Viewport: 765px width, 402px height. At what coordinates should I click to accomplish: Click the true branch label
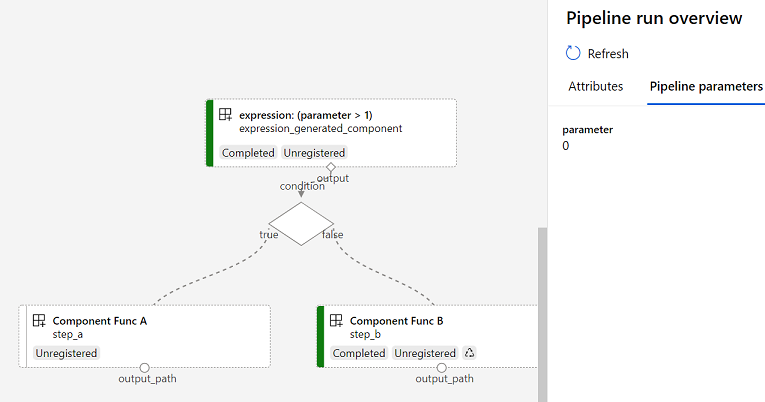point(269,235)
